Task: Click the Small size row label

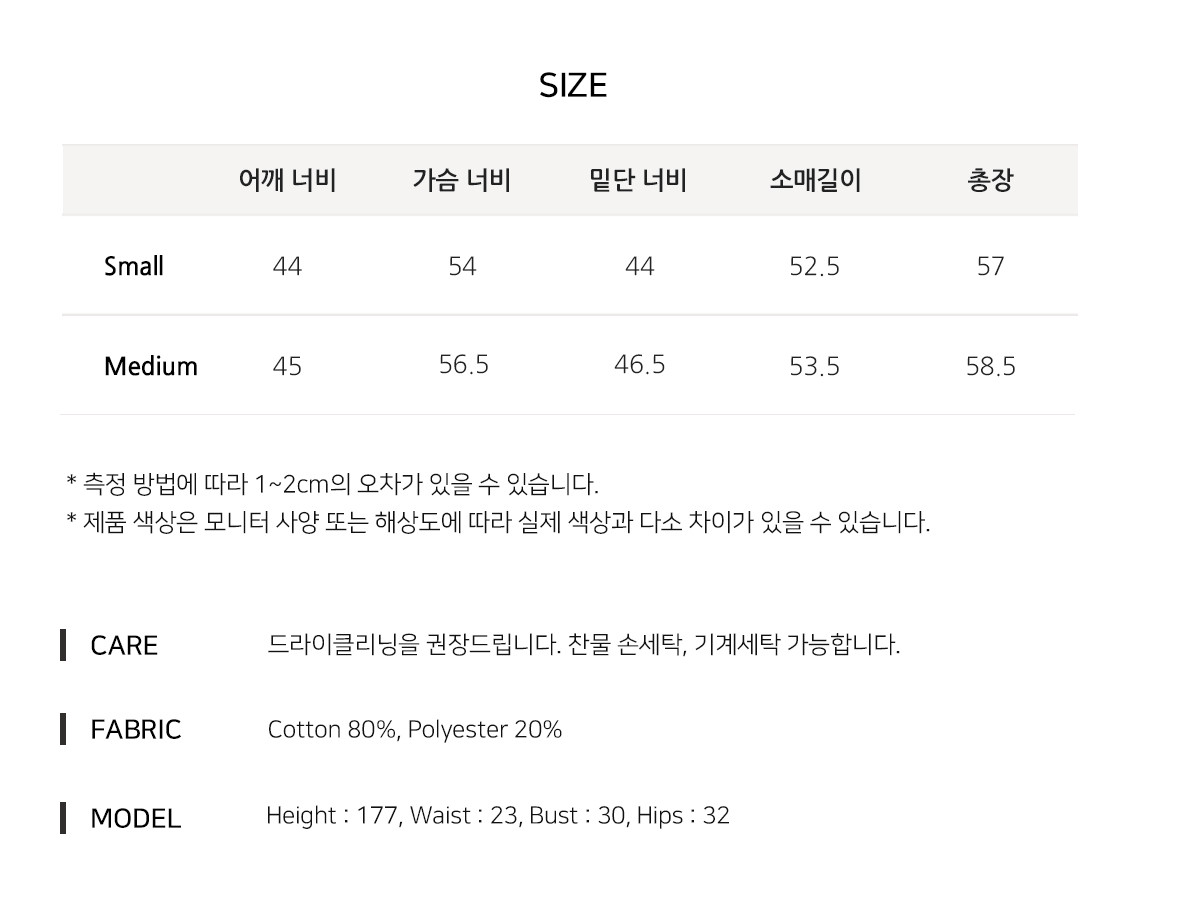Action: tap(134, 267)
